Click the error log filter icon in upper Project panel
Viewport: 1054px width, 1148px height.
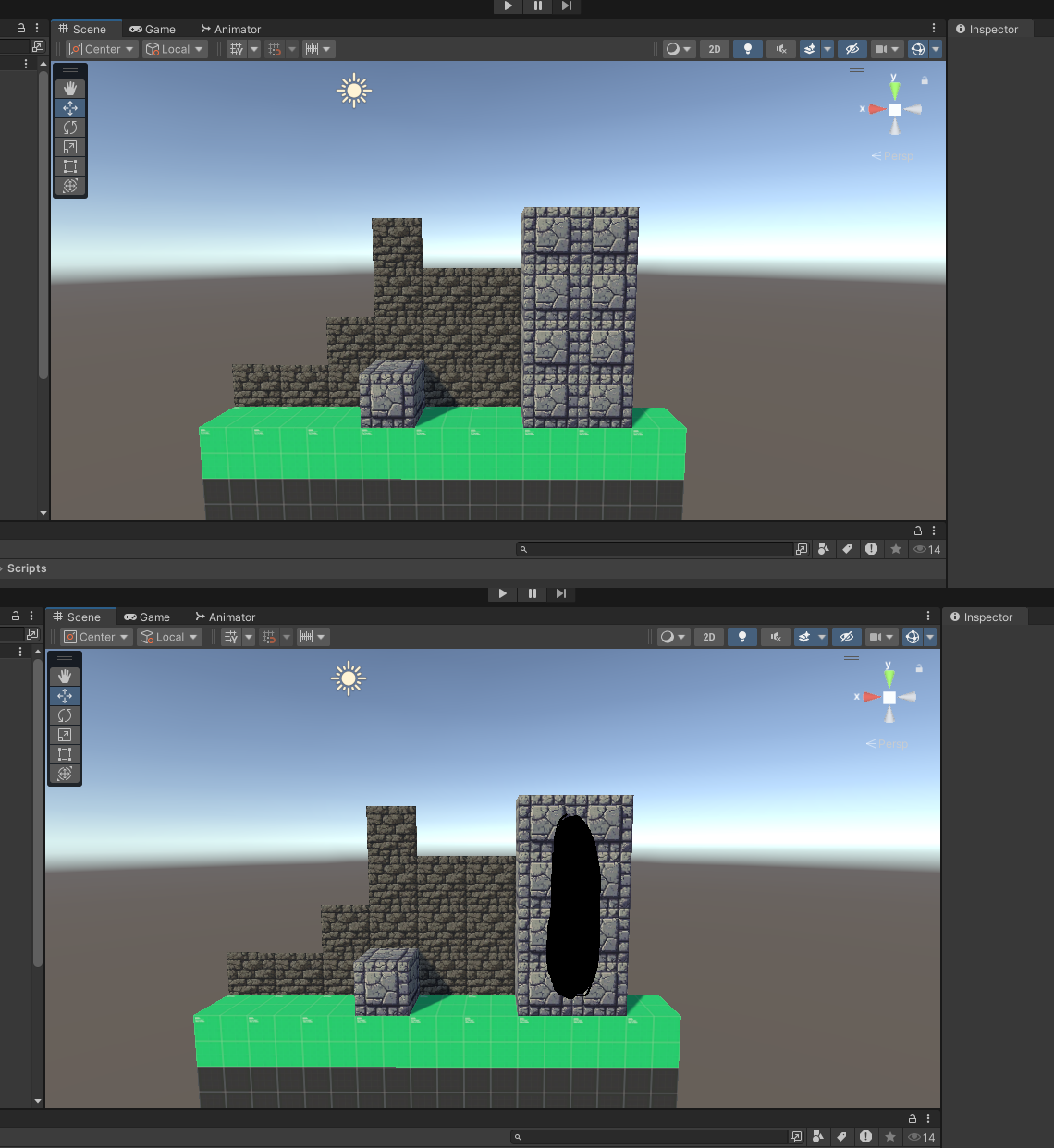coord(871,549)
